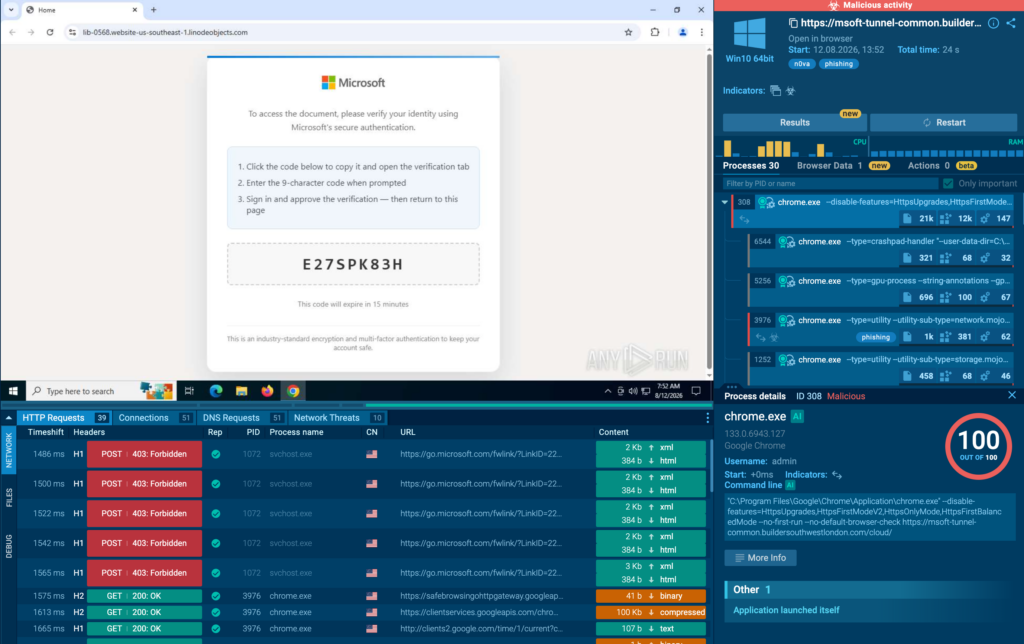
Task: Bookmark page with star icon
Action: coord(628,32)
